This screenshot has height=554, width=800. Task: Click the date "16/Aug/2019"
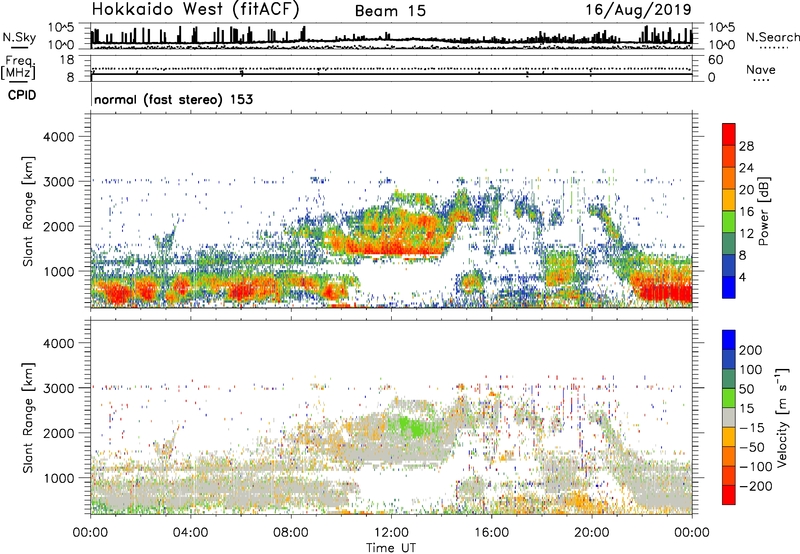(638, 10)
